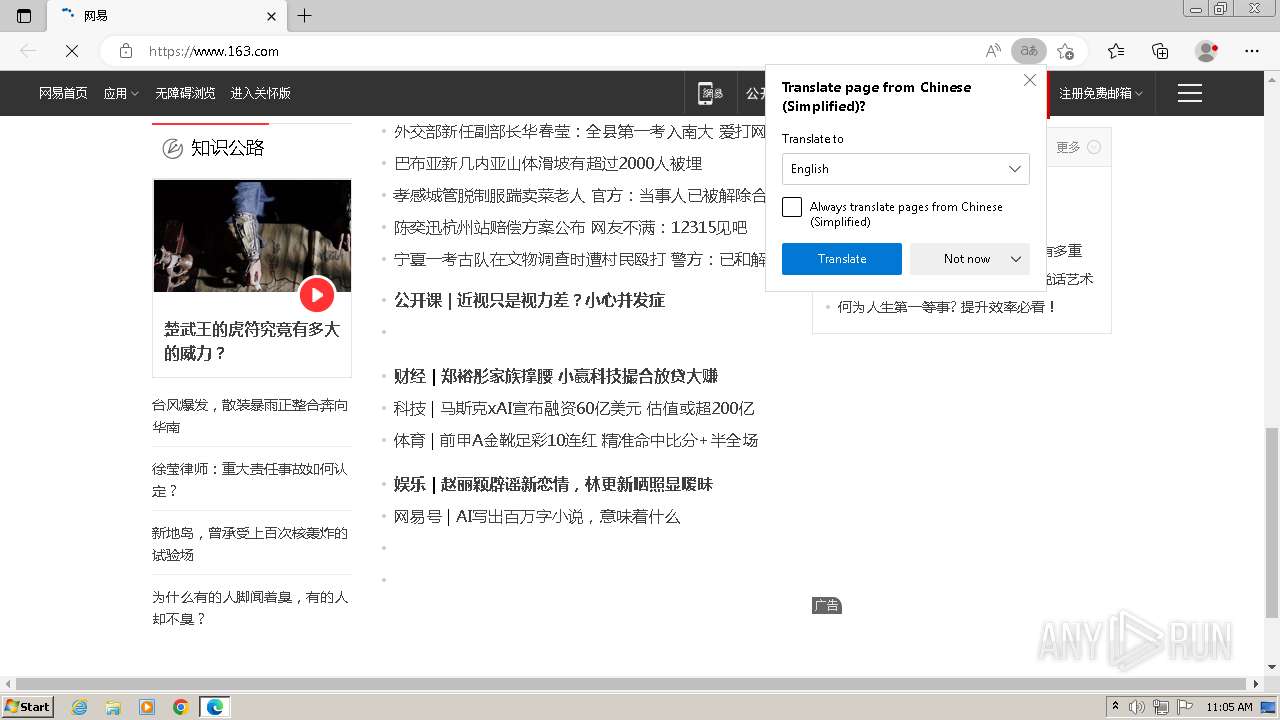Stop loading the page
Viewport: 1280px width, 720px height.
click(72, 51)
